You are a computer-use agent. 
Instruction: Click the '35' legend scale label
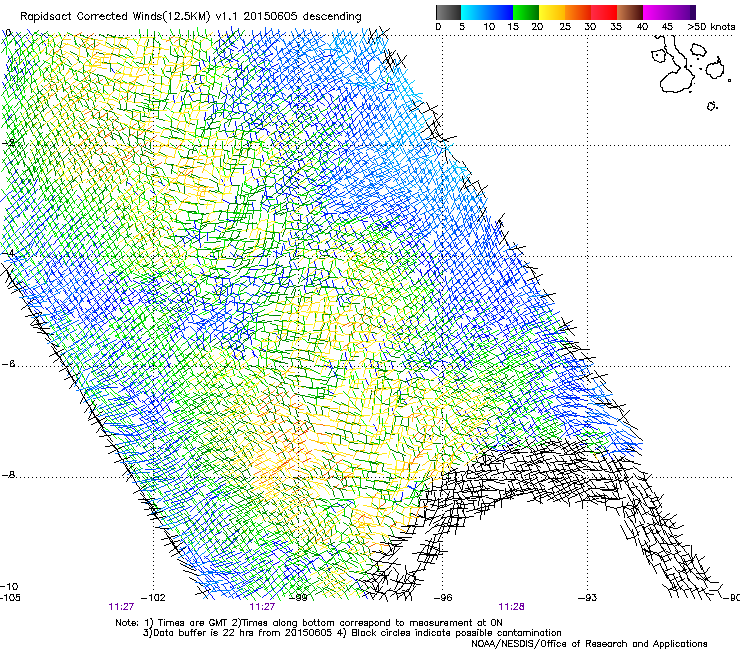615,27
